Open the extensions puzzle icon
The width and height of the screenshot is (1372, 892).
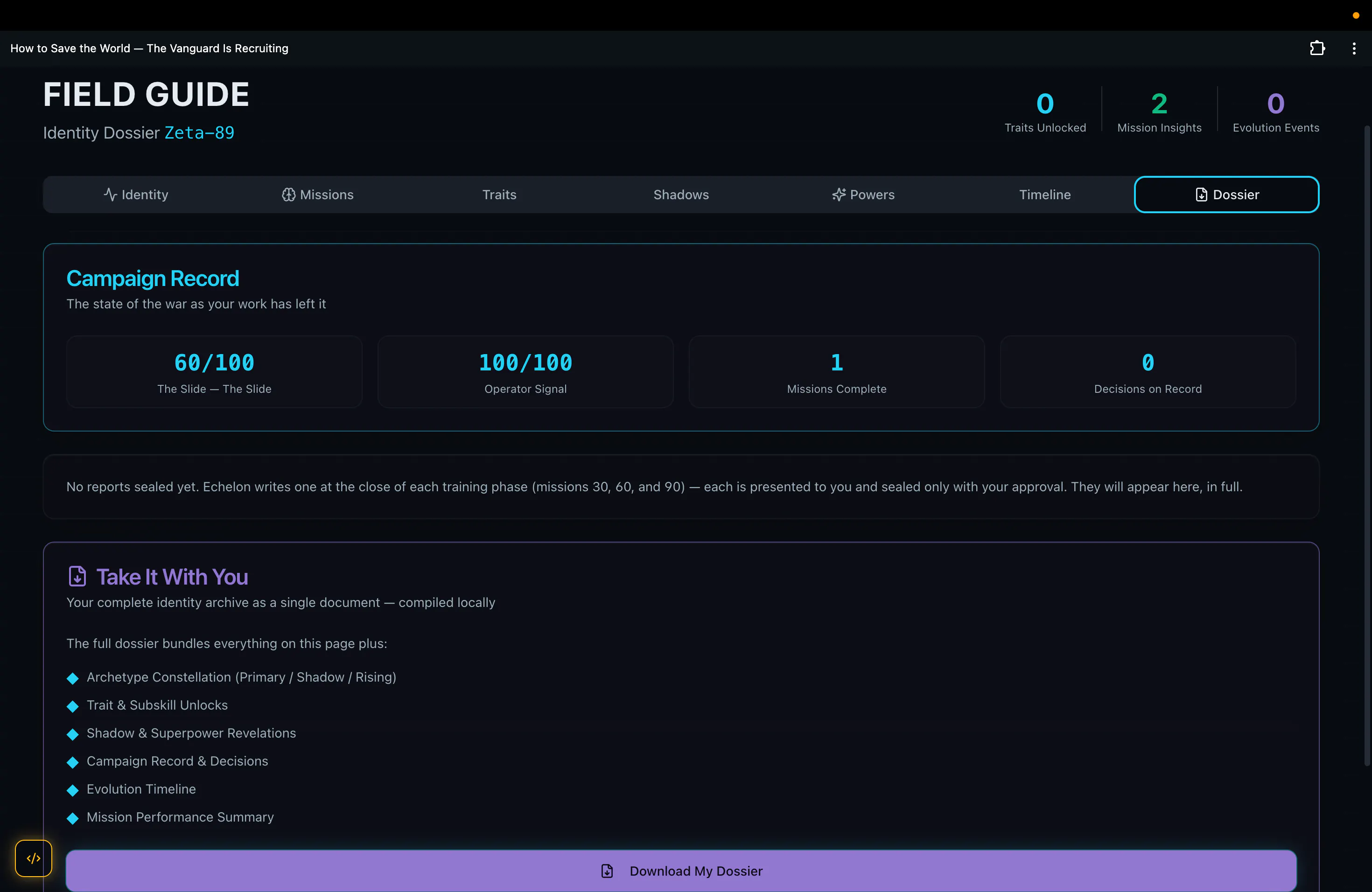(x=1317, y=49)
